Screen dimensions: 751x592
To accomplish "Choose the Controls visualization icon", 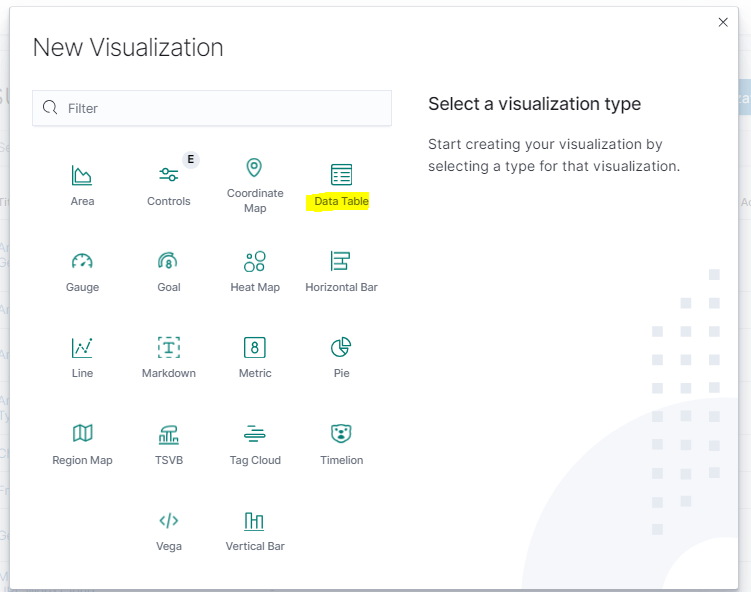I will point(168,175).
